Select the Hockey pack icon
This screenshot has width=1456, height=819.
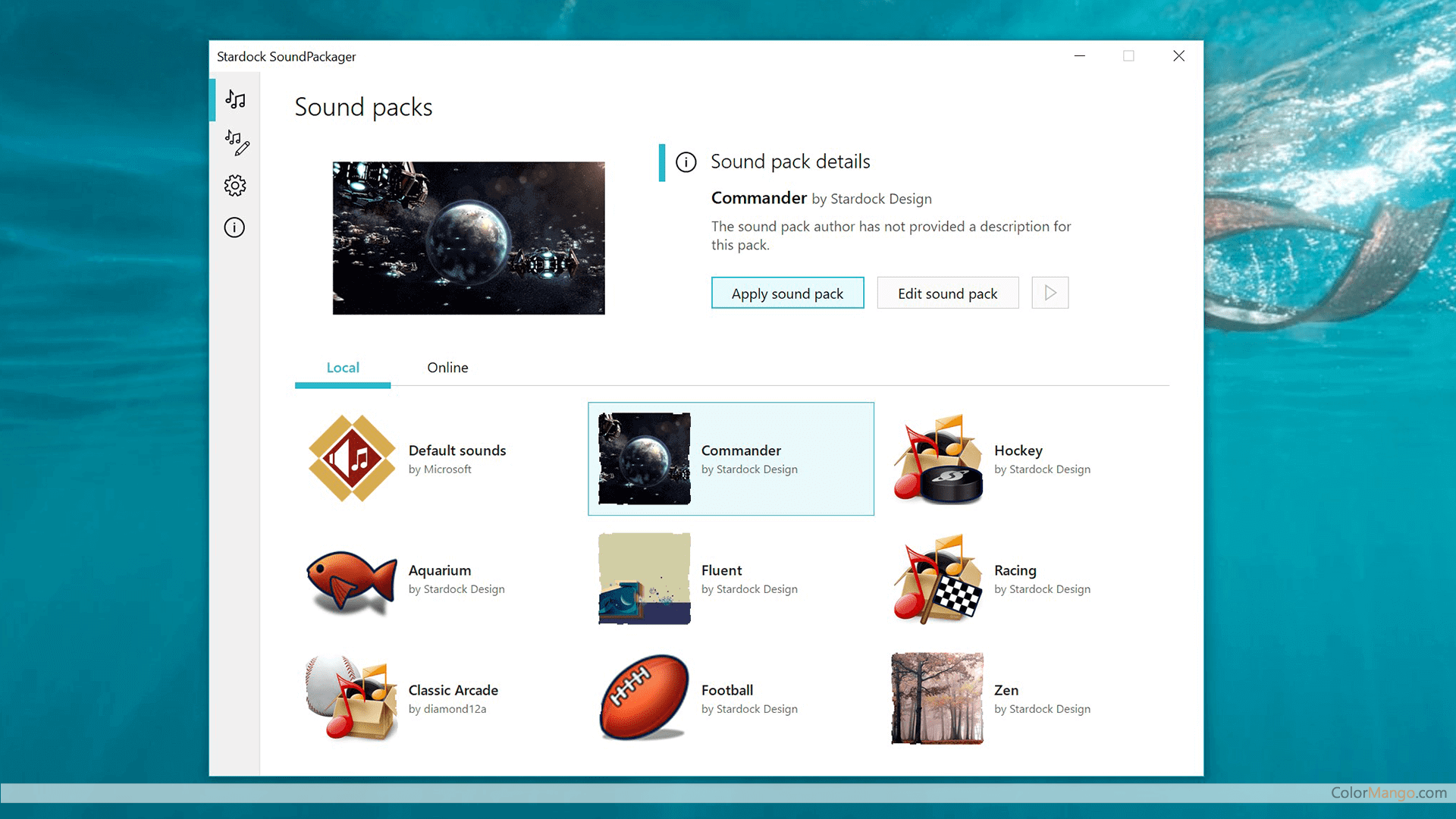938,458
